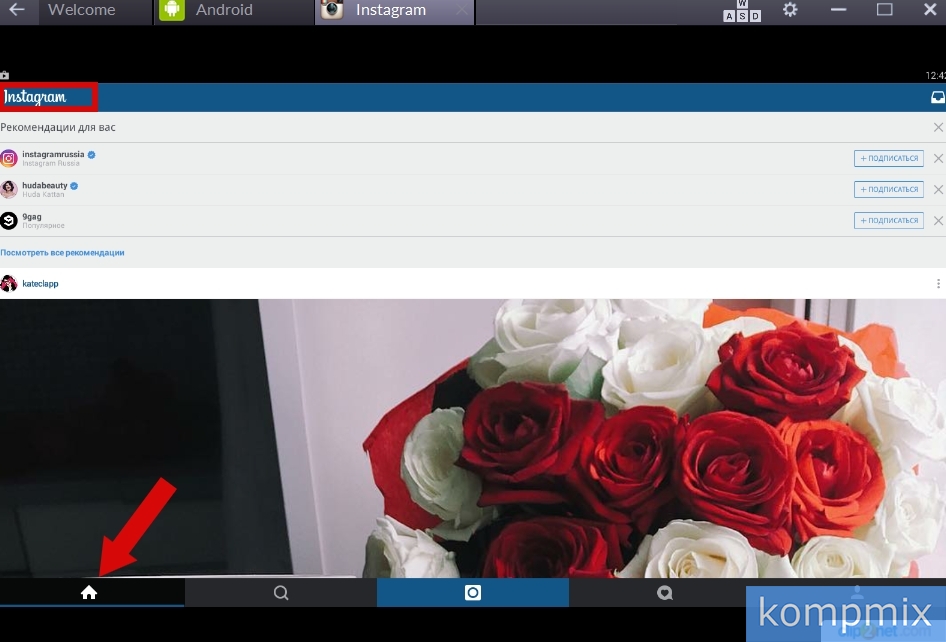The image size is (946, 642).
Task: Open instagramrussia profile avatar
Action: point(8,159)
